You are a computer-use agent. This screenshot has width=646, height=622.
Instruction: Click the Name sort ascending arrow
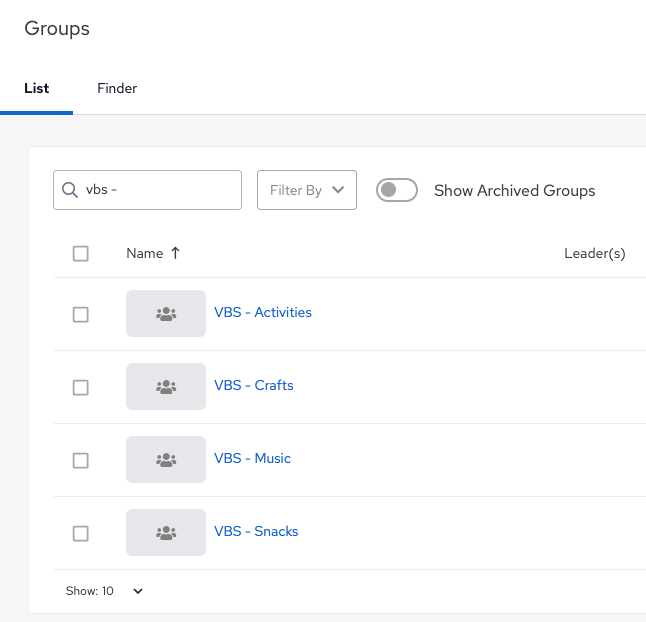(176, 253)
